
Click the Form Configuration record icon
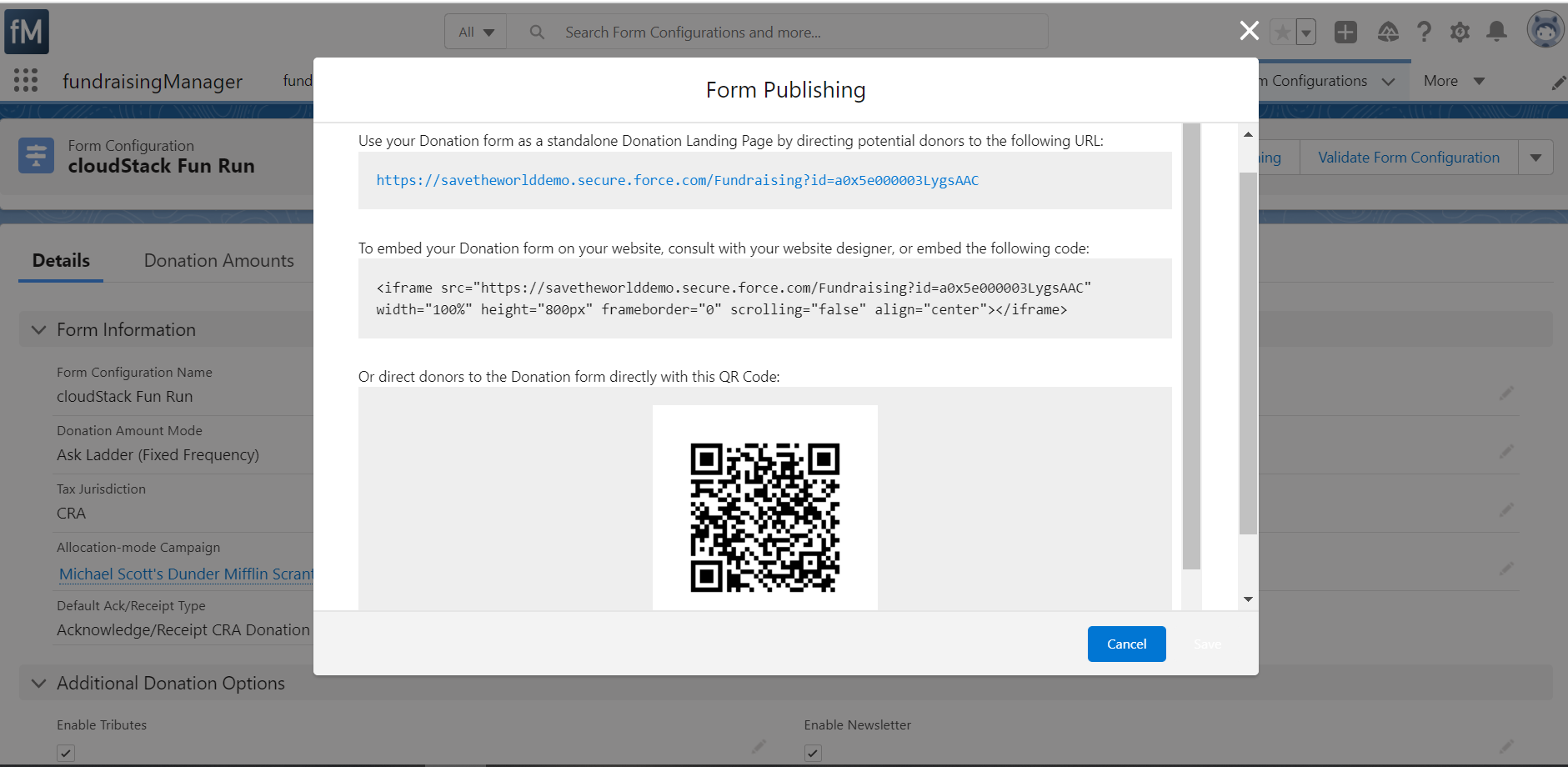(x=36, y=156)
